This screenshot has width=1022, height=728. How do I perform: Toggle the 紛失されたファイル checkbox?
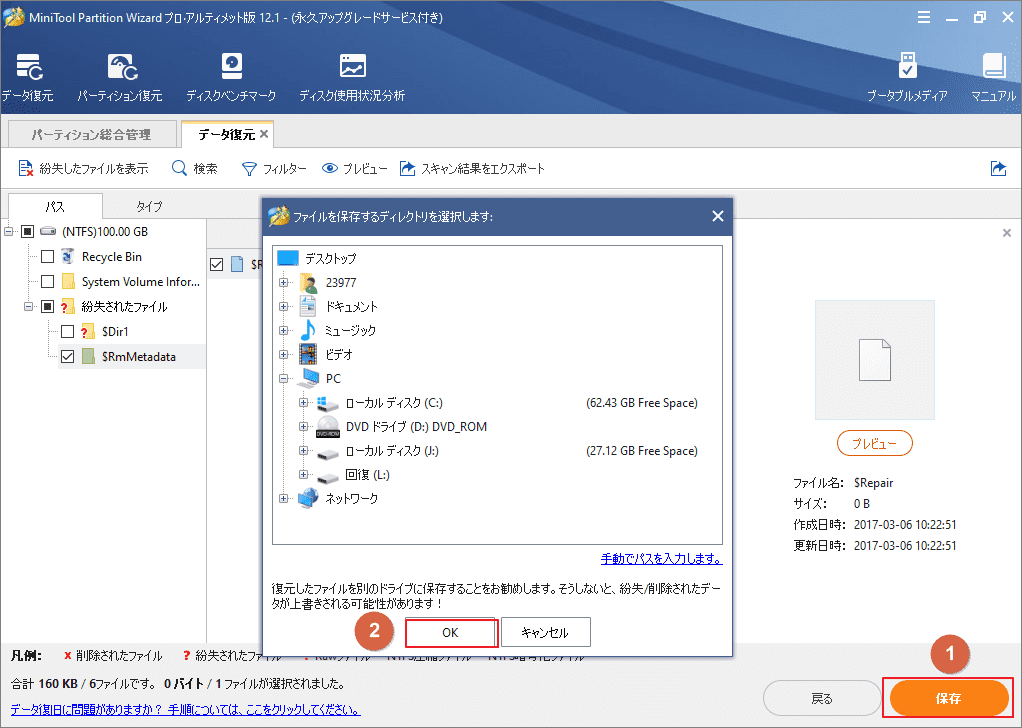coord(48,306)
